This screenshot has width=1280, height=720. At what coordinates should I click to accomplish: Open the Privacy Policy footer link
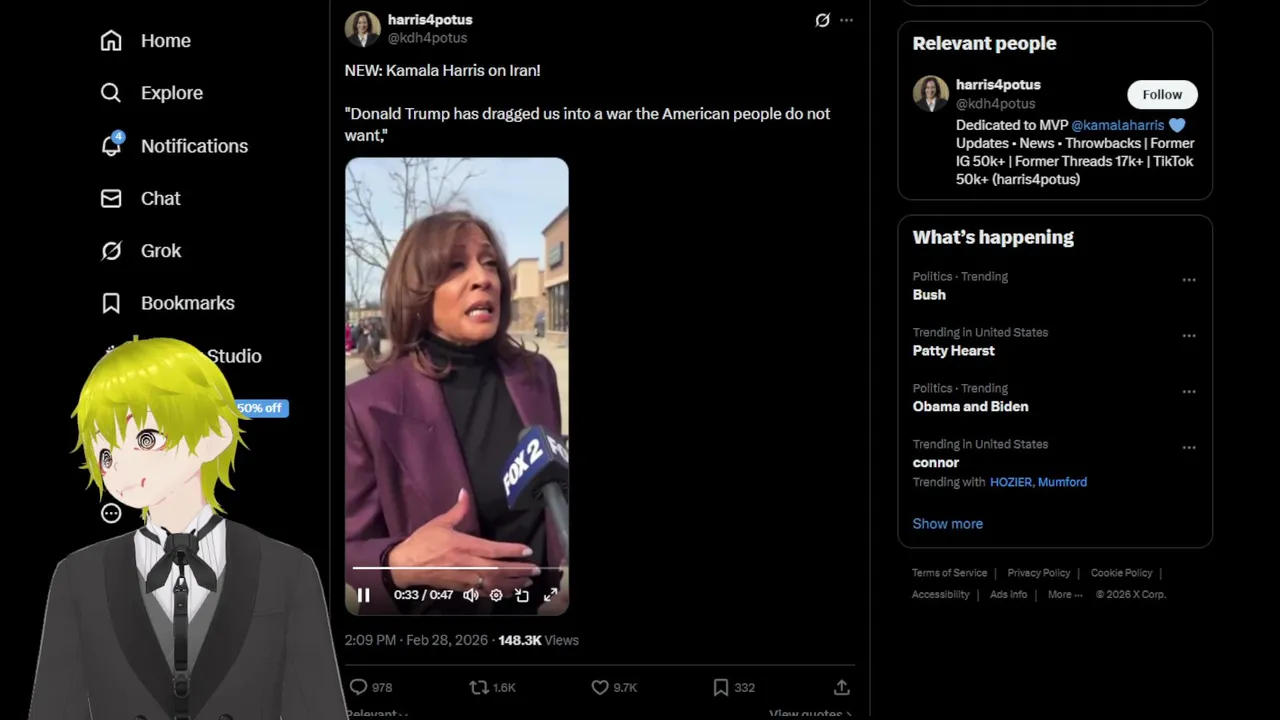1038,573
